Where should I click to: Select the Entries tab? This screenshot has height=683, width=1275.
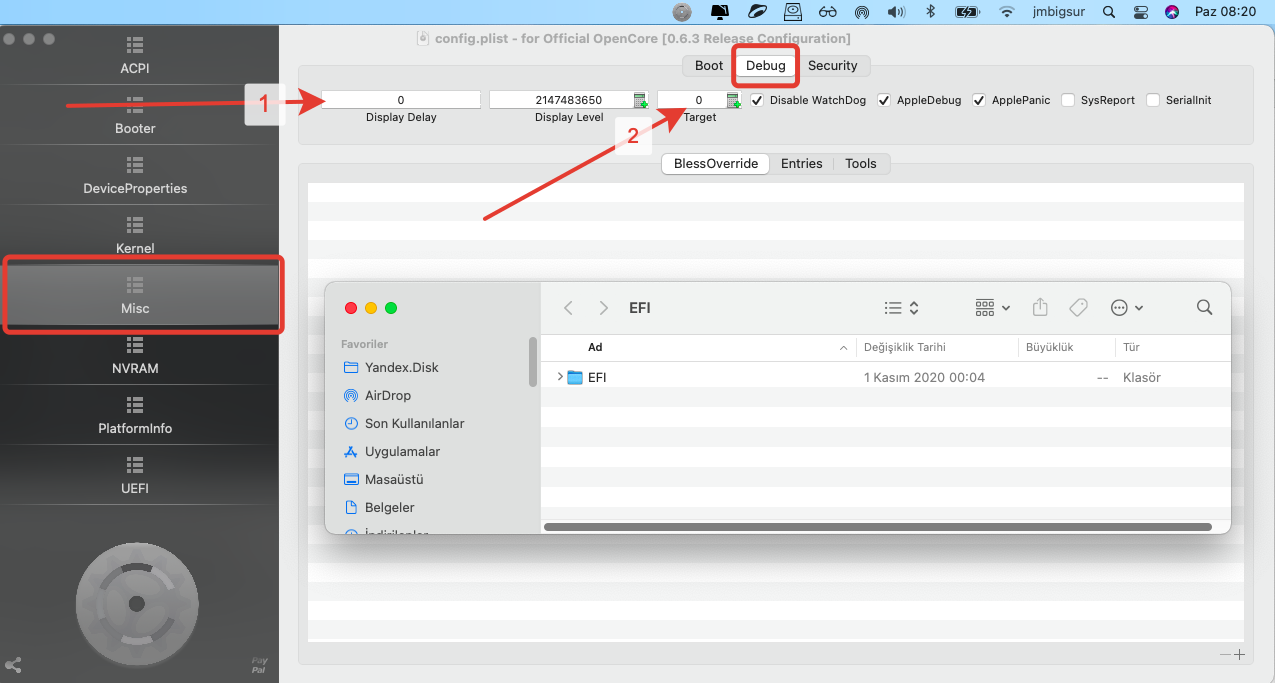802,163
